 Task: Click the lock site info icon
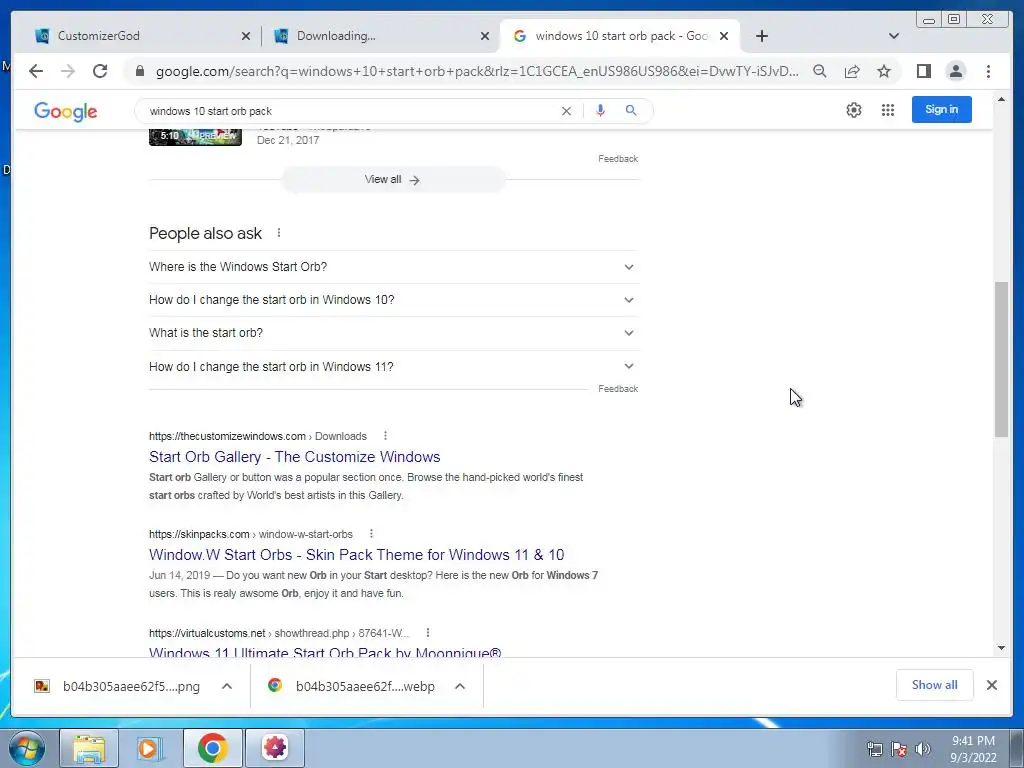pyautogui.click(x=139, y=71)
